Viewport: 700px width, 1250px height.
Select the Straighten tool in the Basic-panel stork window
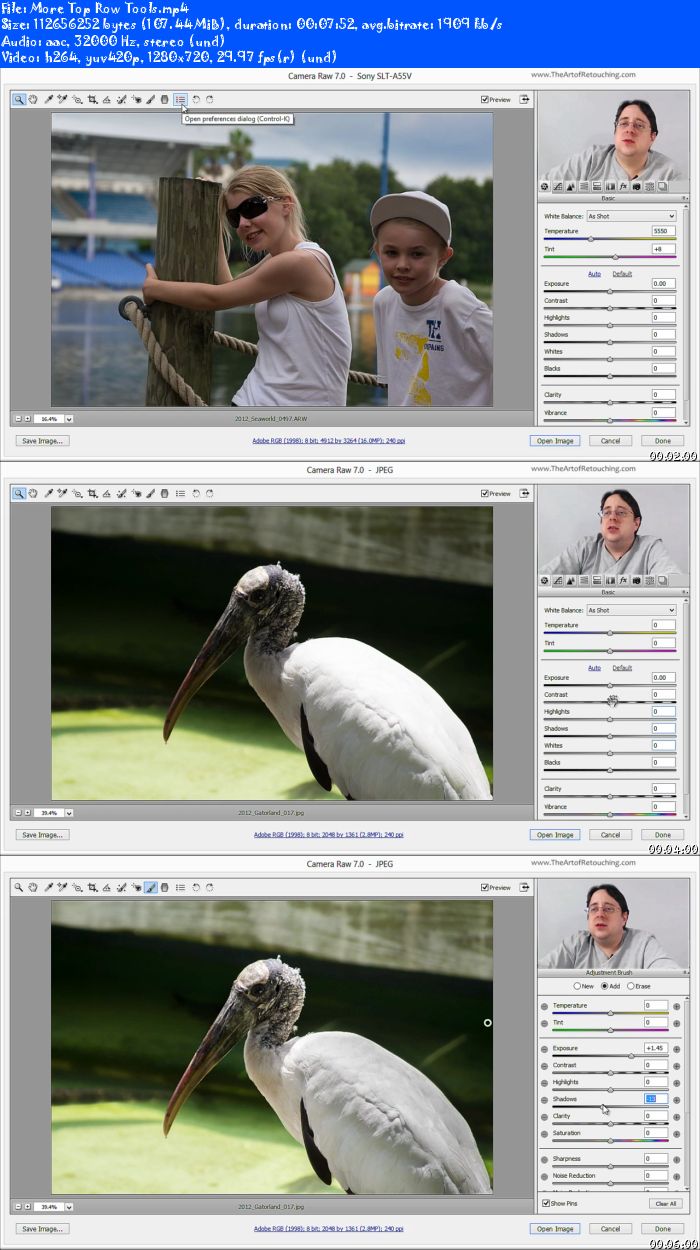106,493
